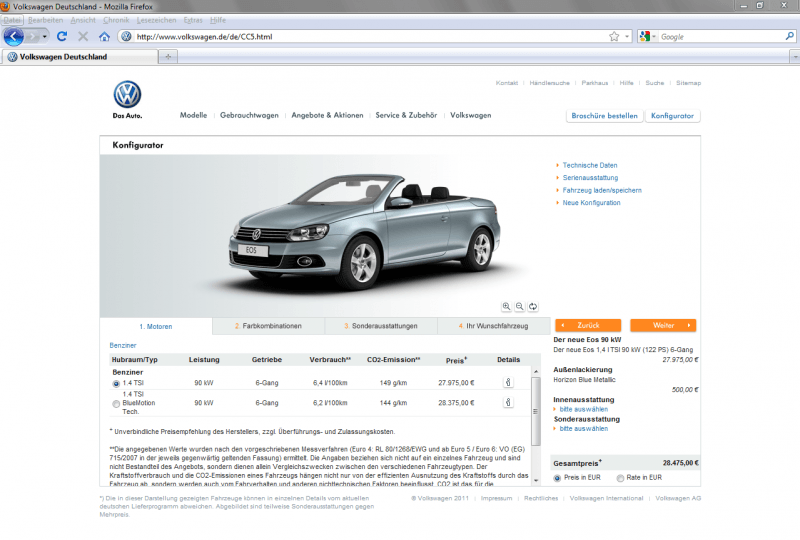Choose Sonderausstattung via bitte auswählen
The height and width of the screenshot is (540, 800).
coord(584,429)
